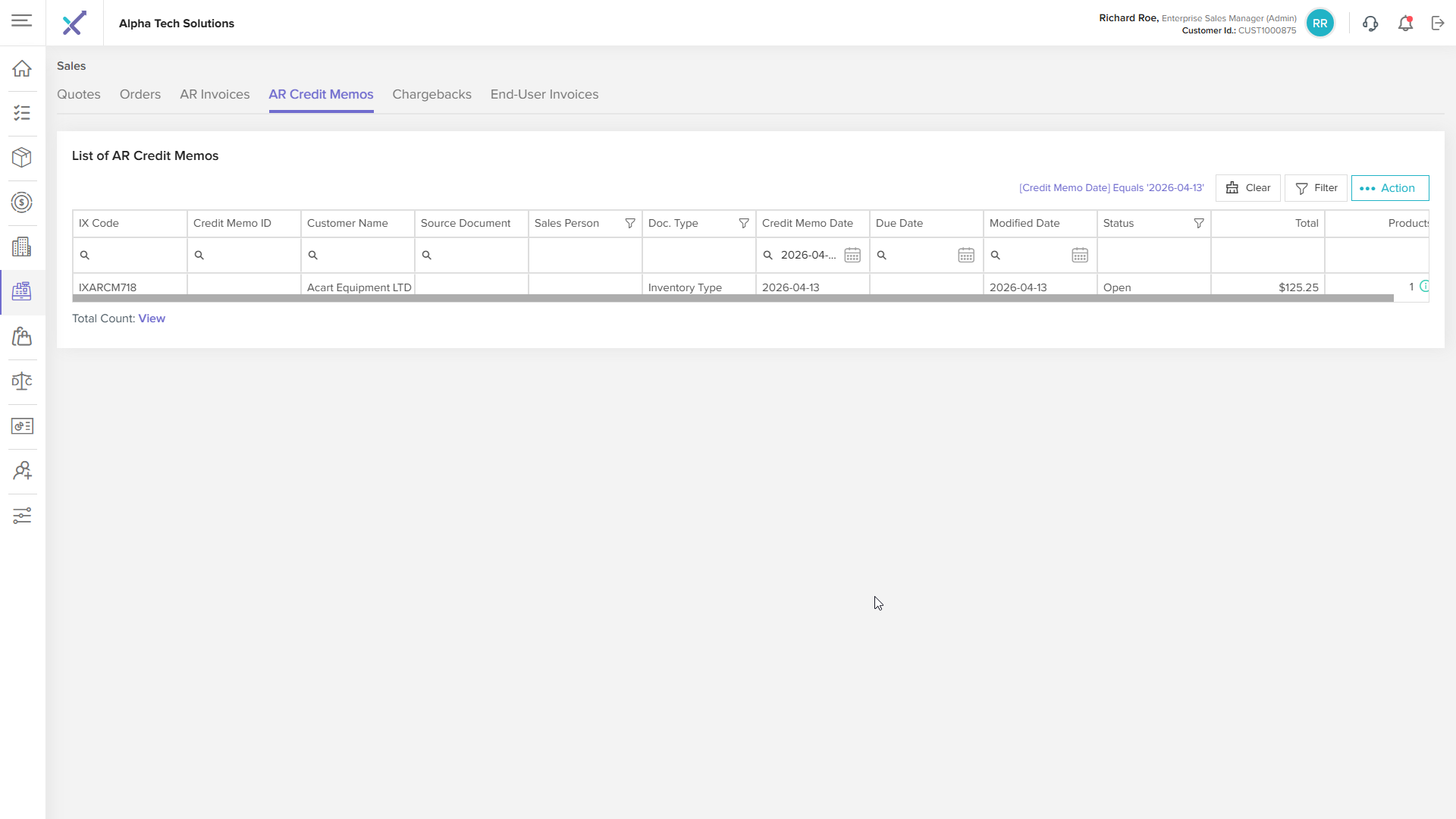The width and height of the screenshot is (1456, 819).
Task: Click the notification bell icon
Action: (1405, 24)
